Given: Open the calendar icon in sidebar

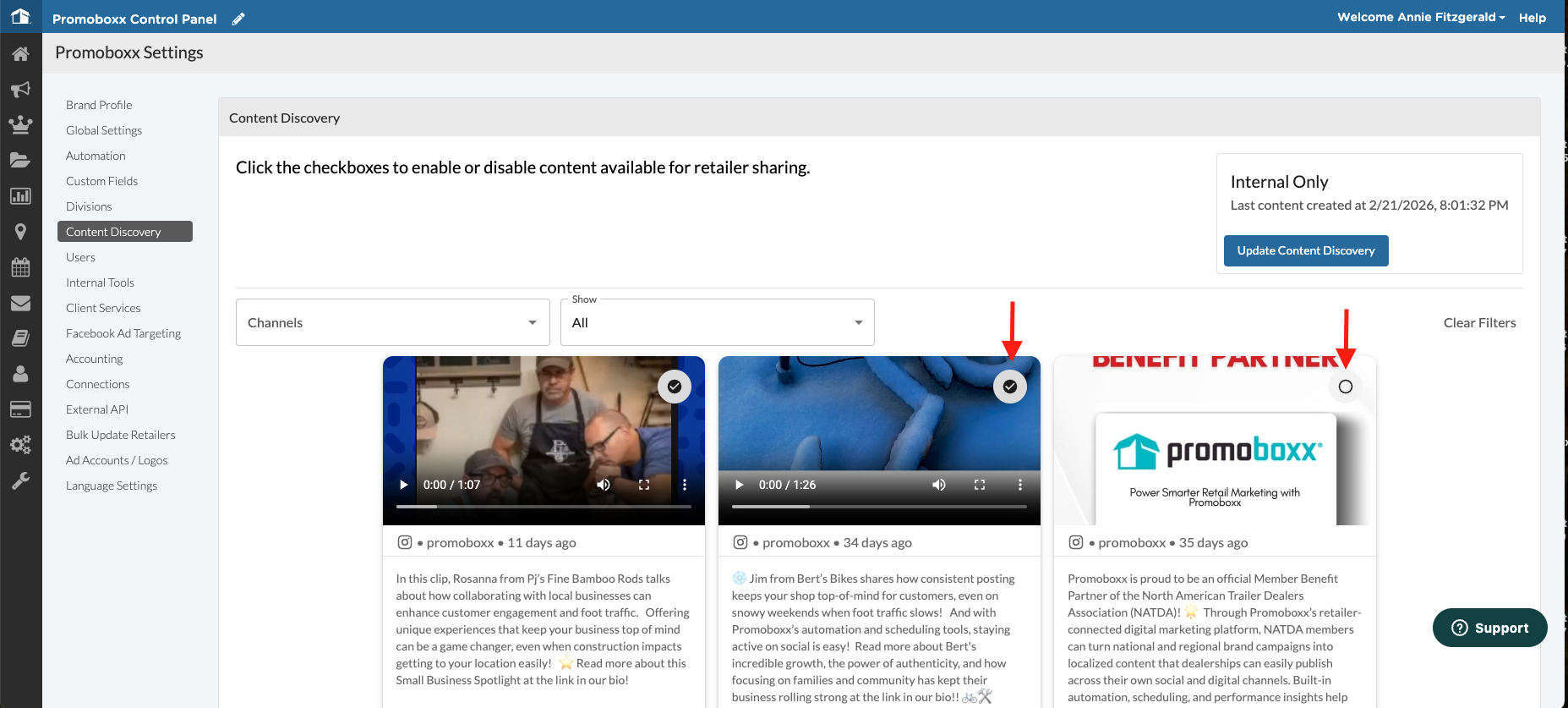Looking at the screenshot, I should coord(20,267).
